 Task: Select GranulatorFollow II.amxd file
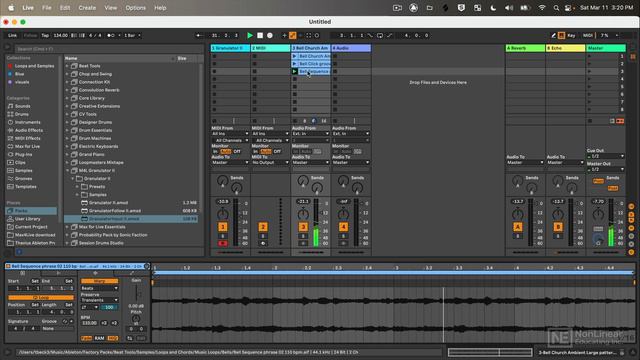pyautogui.click(x=115, y=211)
